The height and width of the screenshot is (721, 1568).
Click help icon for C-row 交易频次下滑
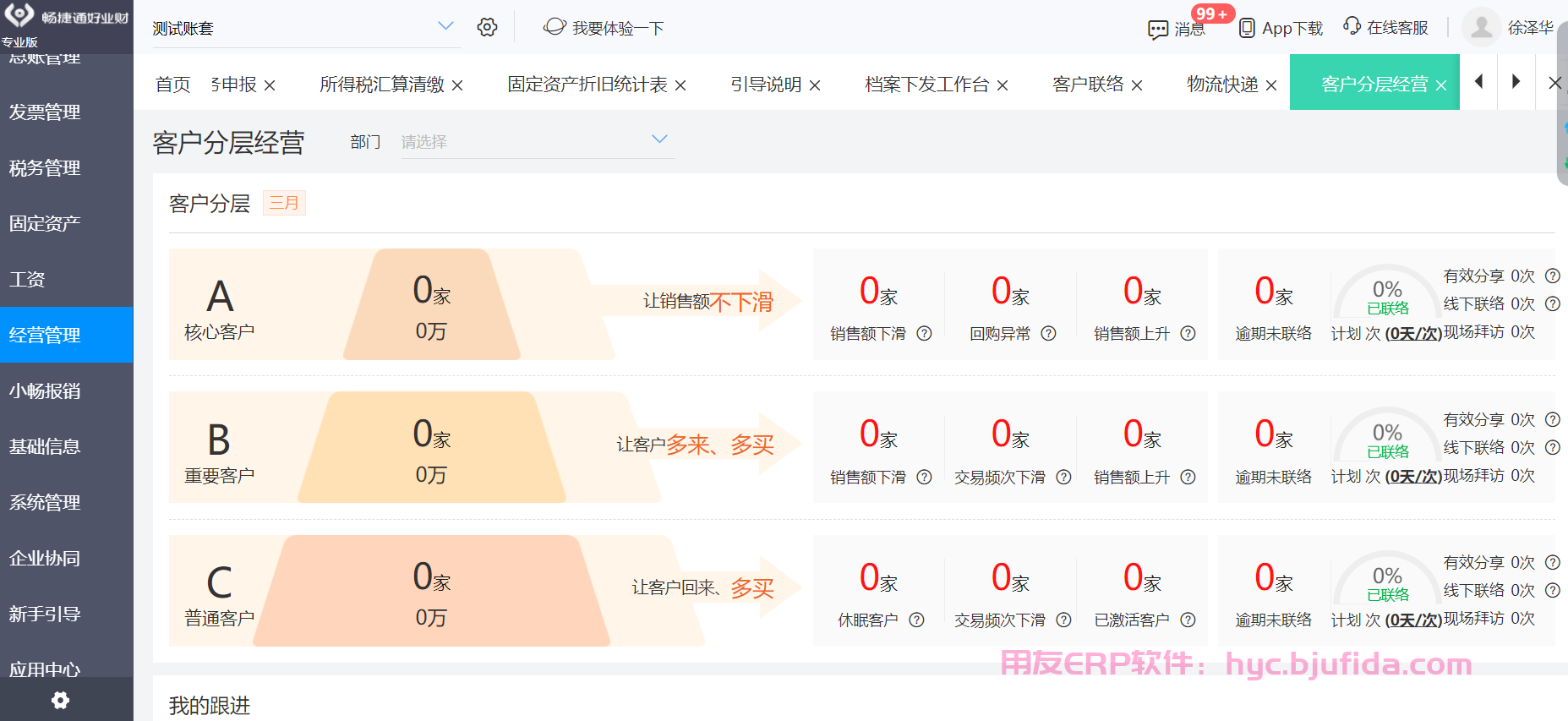coord(1064,620)
